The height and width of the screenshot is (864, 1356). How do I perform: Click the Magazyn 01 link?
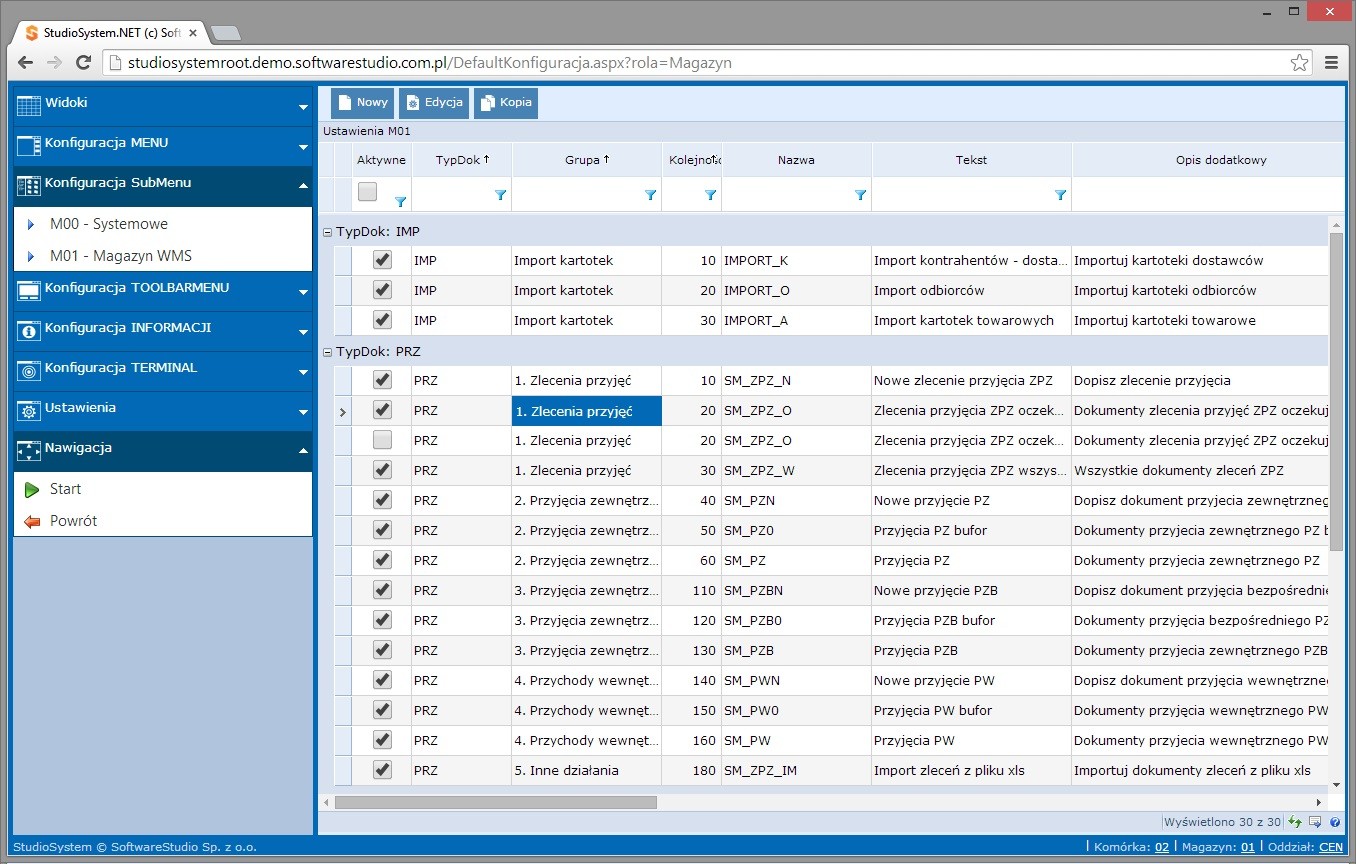[x=1247, y=847]
